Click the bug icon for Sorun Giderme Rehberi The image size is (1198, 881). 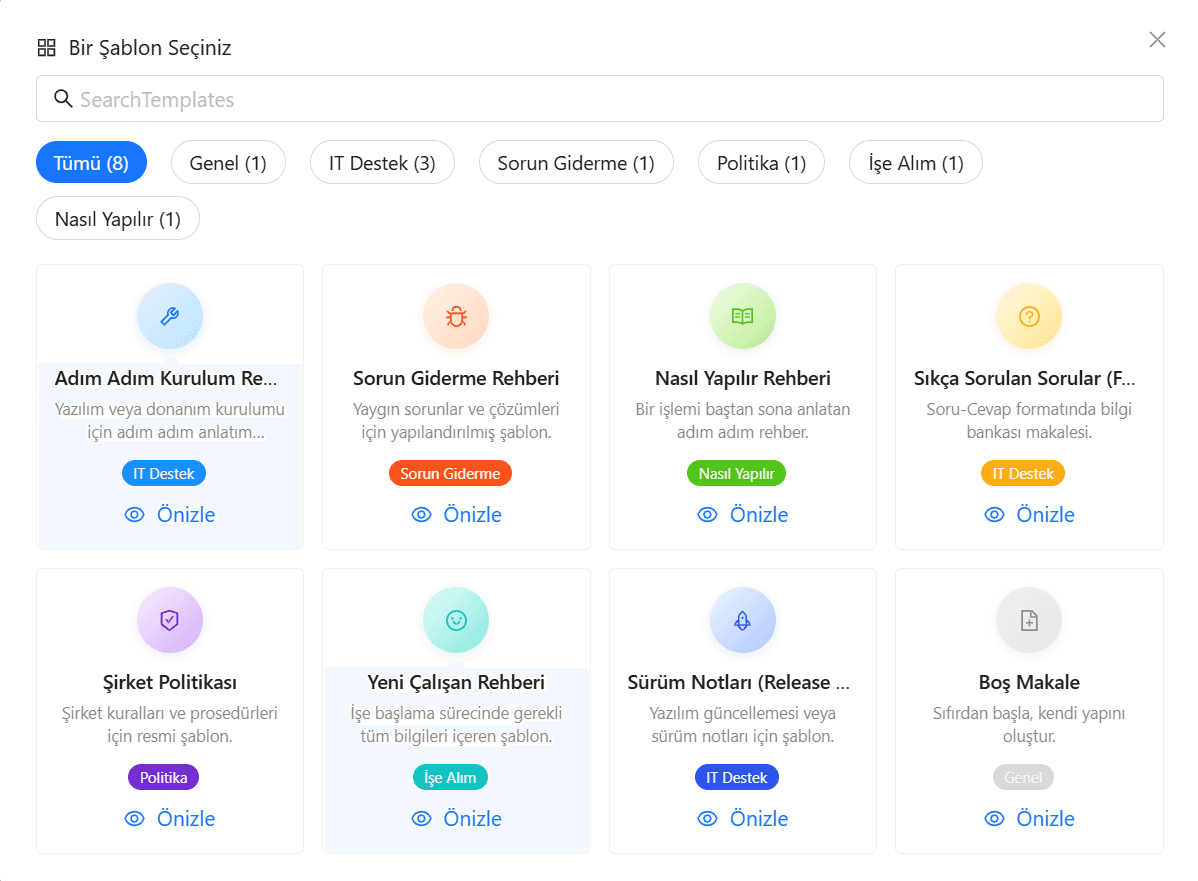456,316
